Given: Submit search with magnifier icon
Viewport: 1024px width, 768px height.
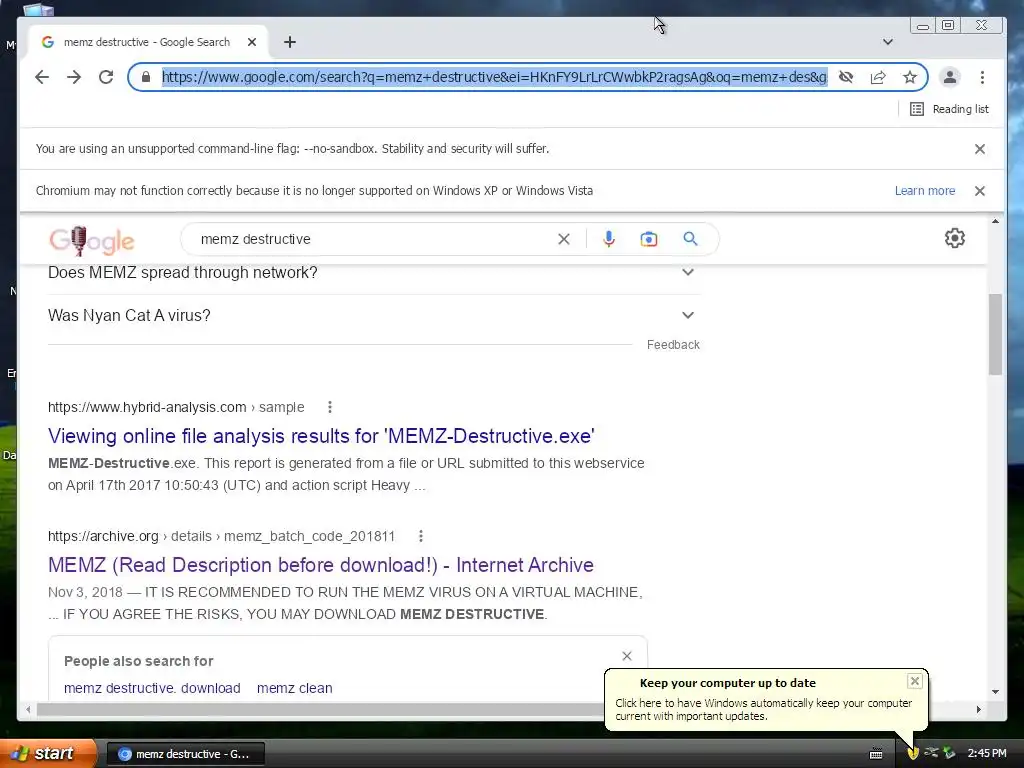Looking at the screenshot, I should coord(690,239).
